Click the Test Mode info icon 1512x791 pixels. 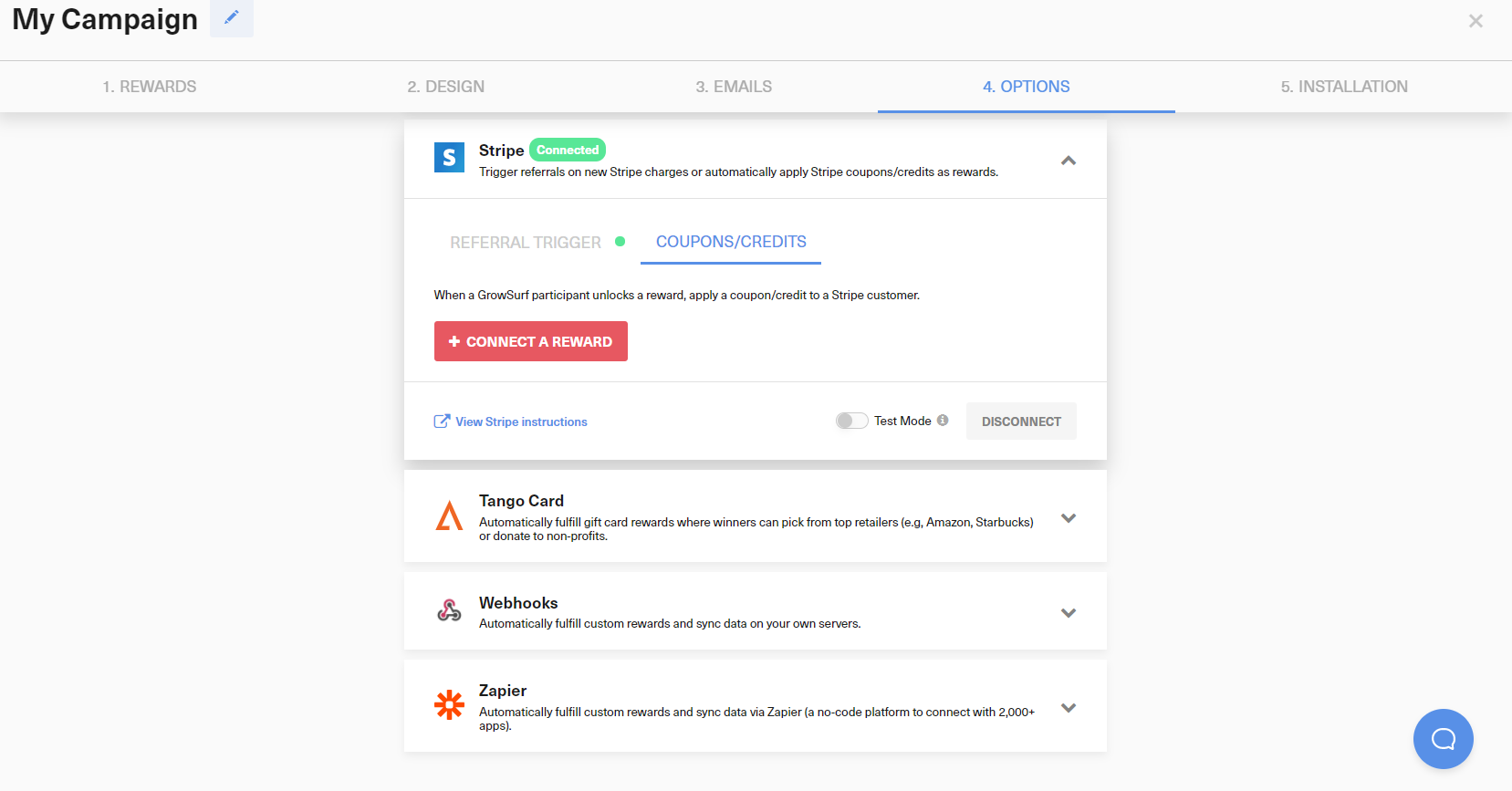coord(943,421)
